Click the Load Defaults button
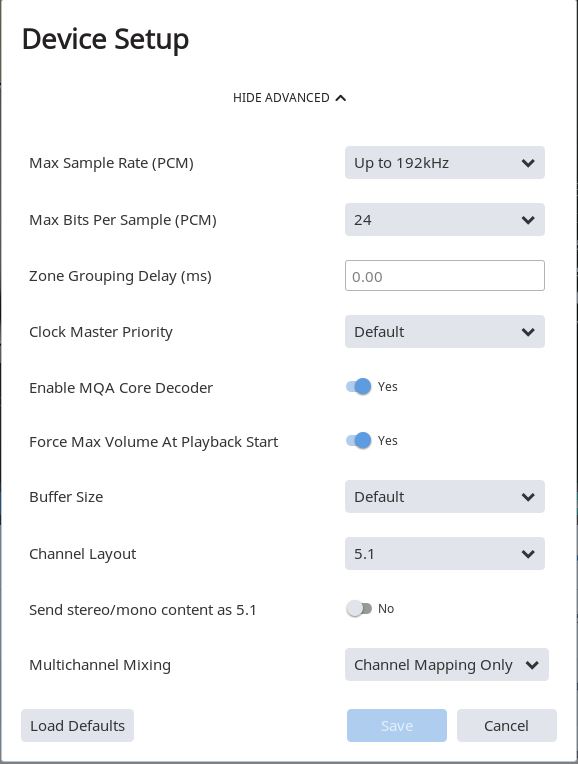The width and height of the screenshot is (578, 764). [x=77, y=726]
